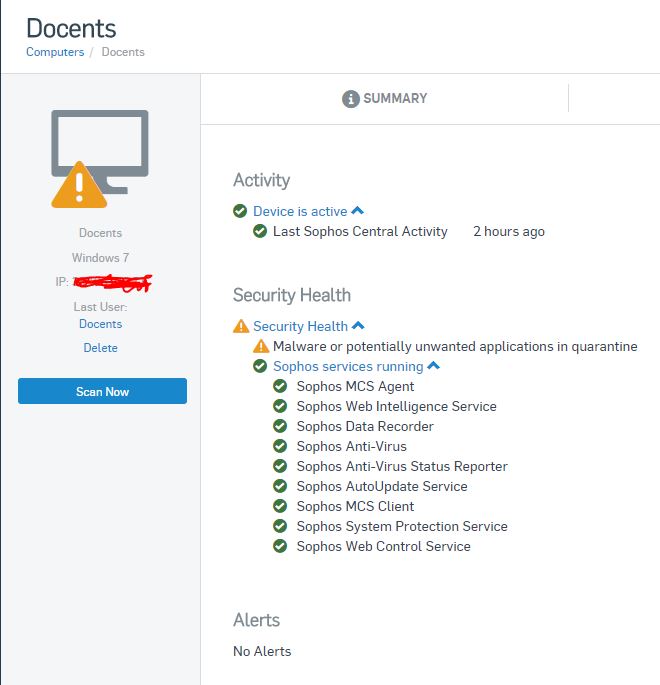Click the Summary info icon
660x685 pixels.
click(x=350, y=99)
